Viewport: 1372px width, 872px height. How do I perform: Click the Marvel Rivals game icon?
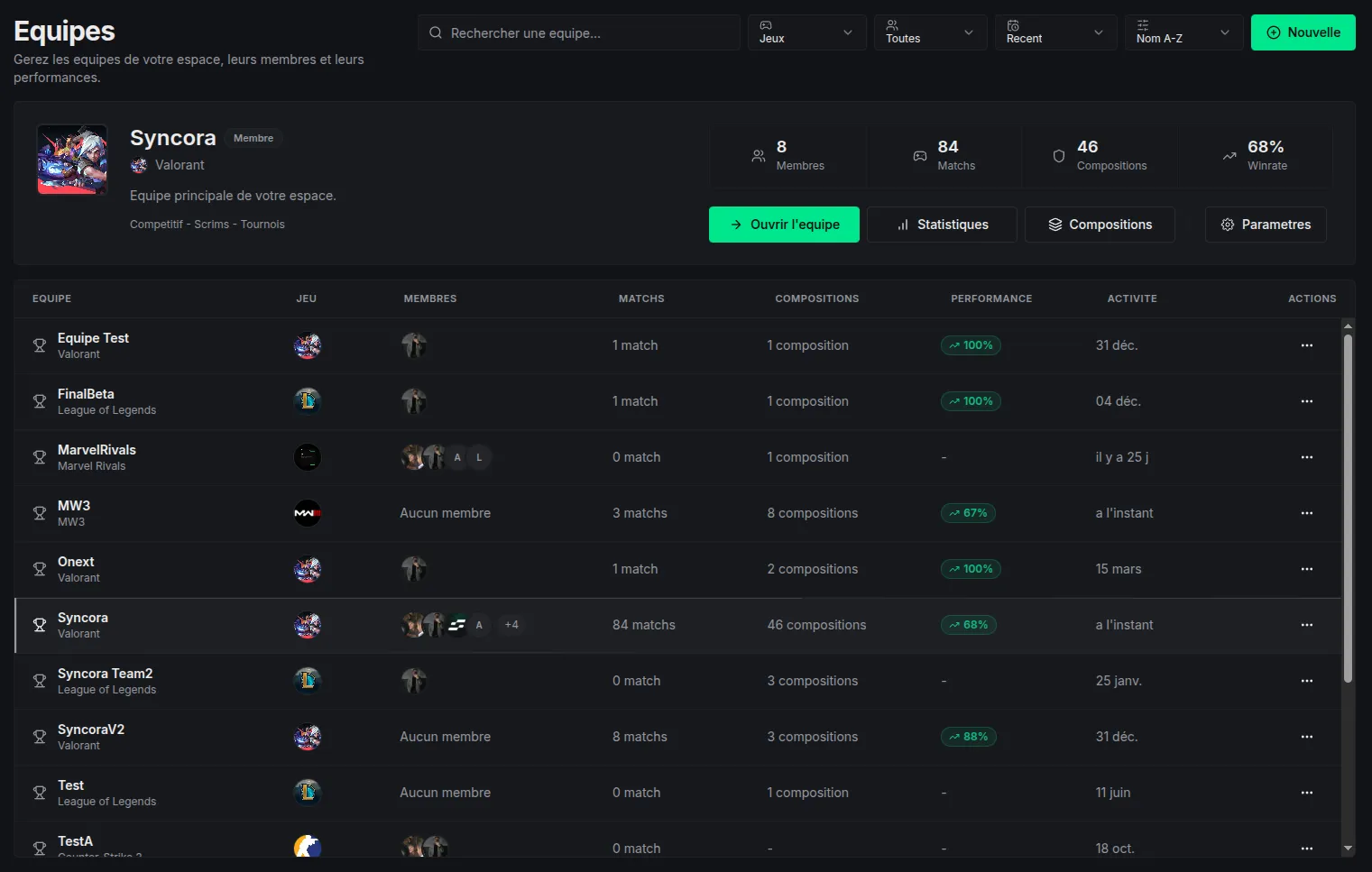point(308,457)
